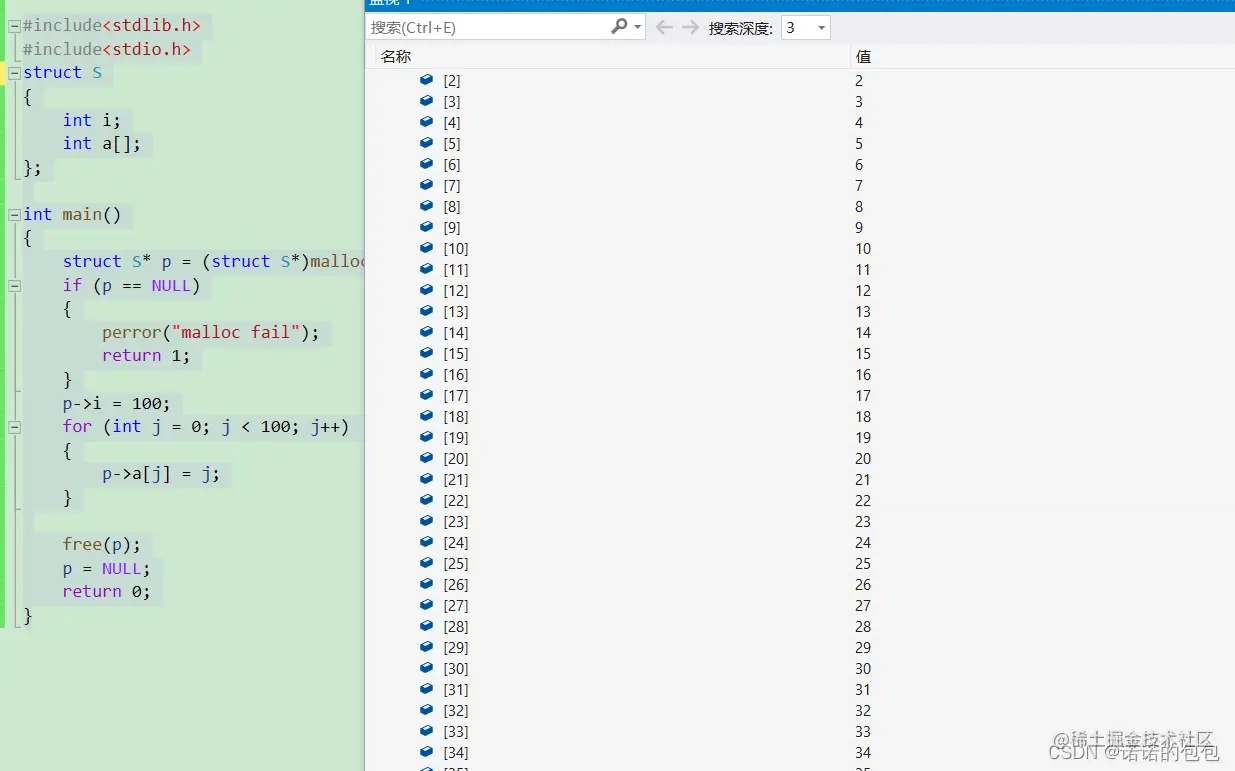This screenshot has height=771, width=1235.
Task: Select the [15] array element name
Action: (x=456, y=354)
